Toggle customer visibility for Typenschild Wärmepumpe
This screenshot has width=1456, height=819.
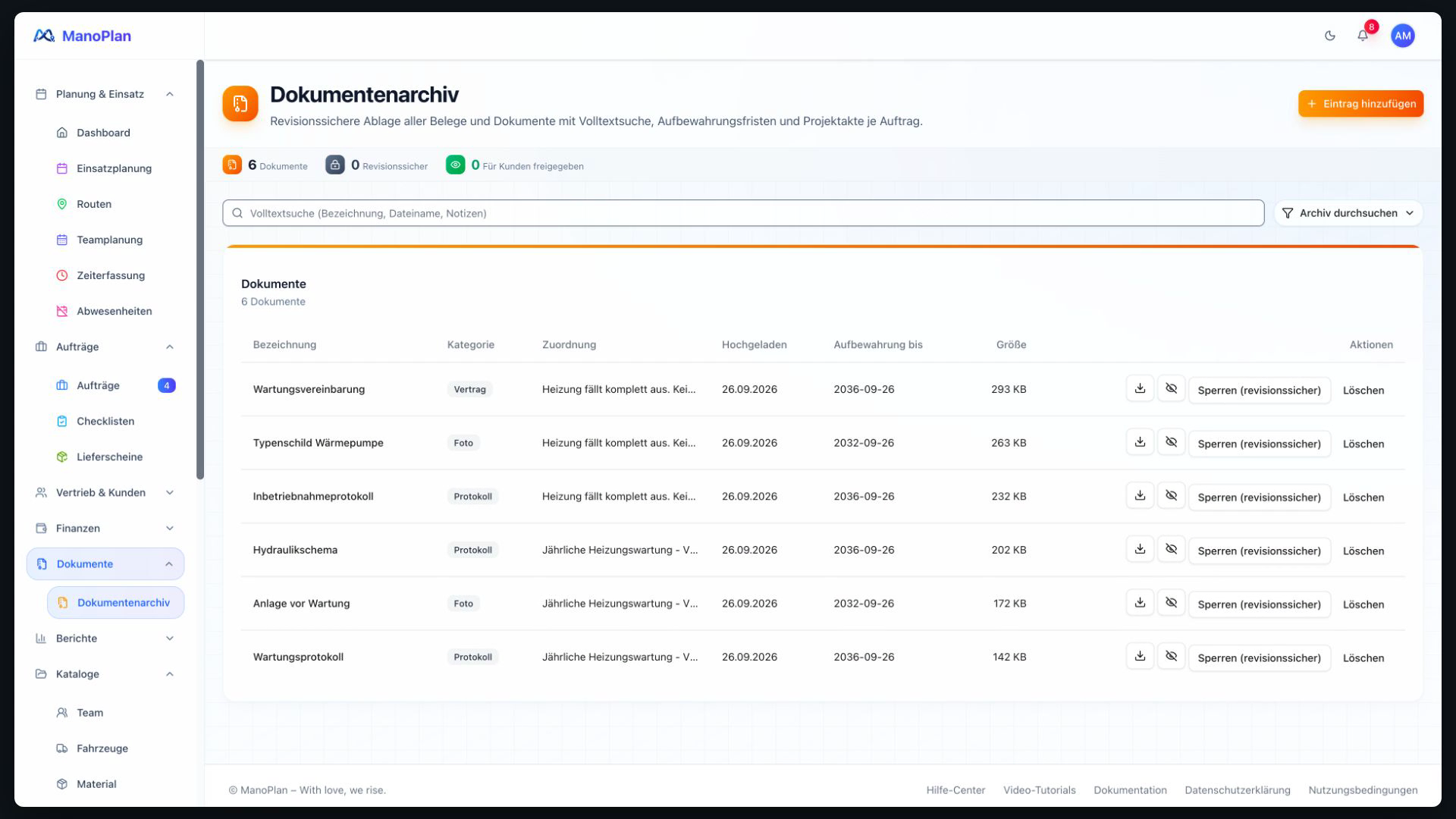pos(1171,442)
